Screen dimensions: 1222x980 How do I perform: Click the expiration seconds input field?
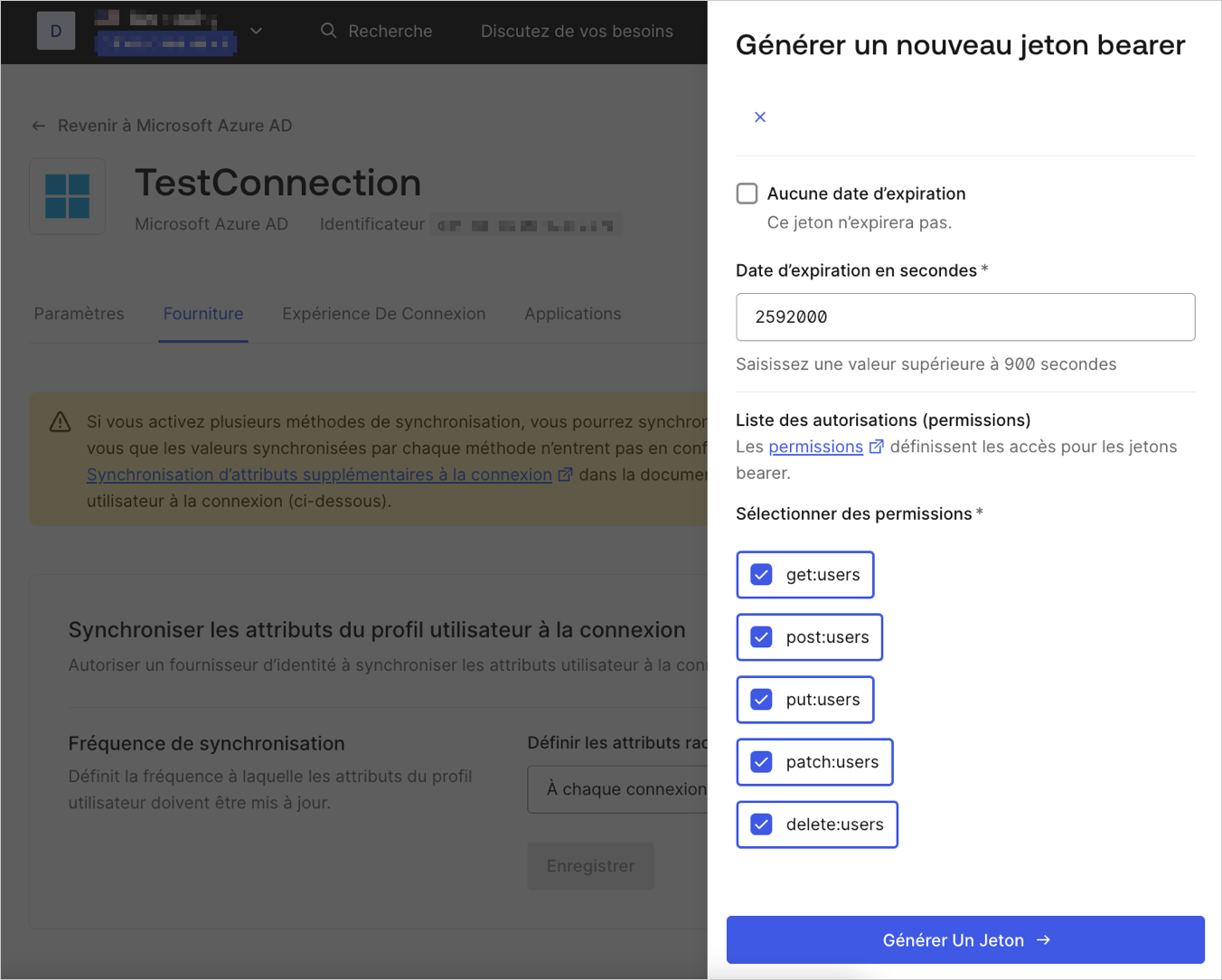click(965, 316)
